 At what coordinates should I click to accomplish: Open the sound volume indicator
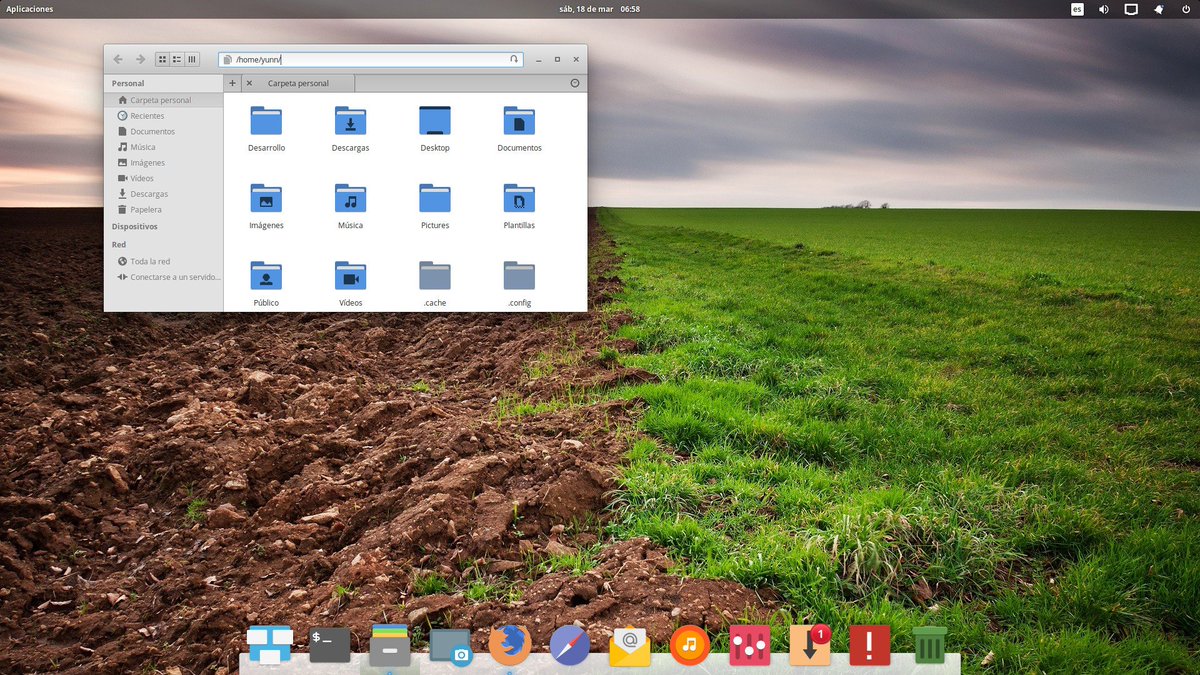pos(1104,9)
